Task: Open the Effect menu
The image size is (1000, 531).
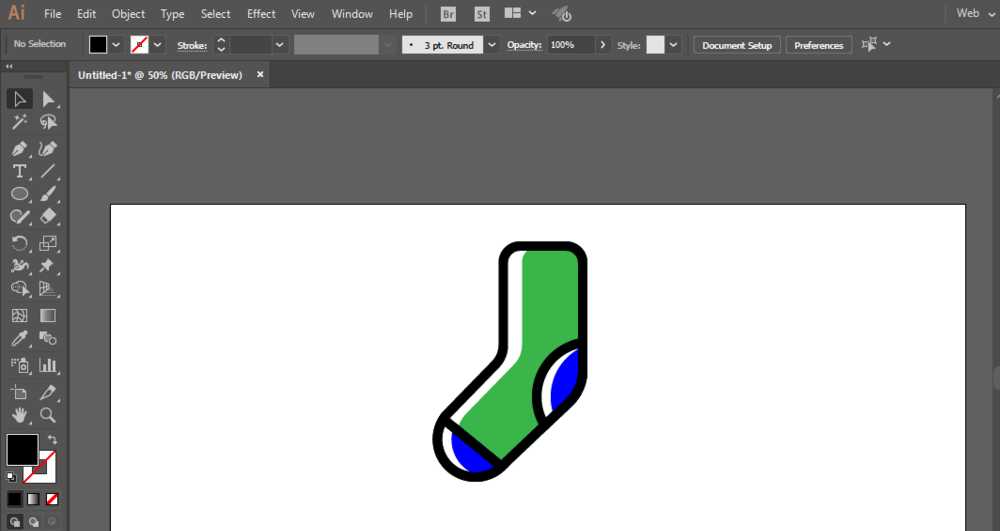Action: tap(261, 14)
